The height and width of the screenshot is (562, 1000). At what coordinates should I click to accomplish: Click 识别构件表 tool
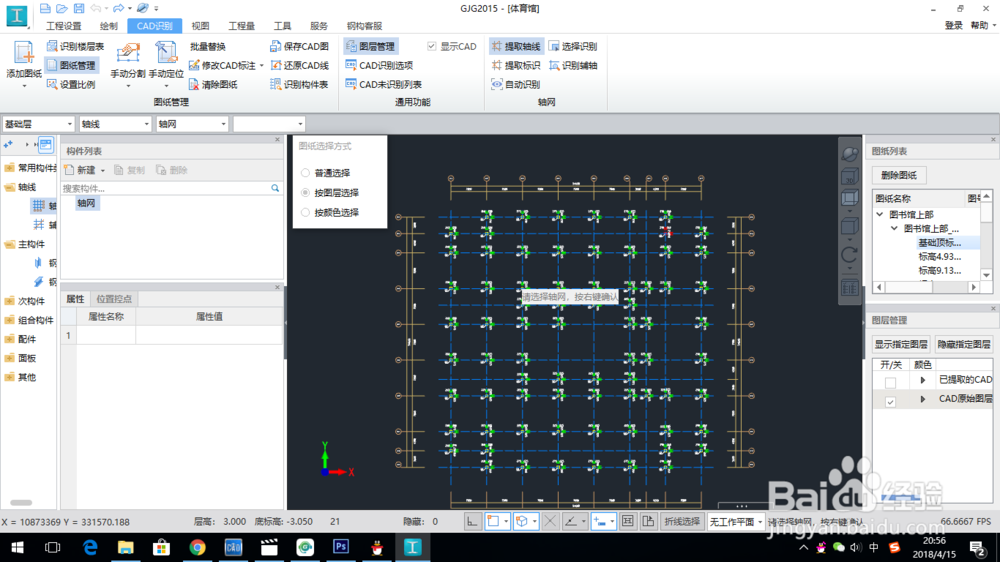(299, 84)
